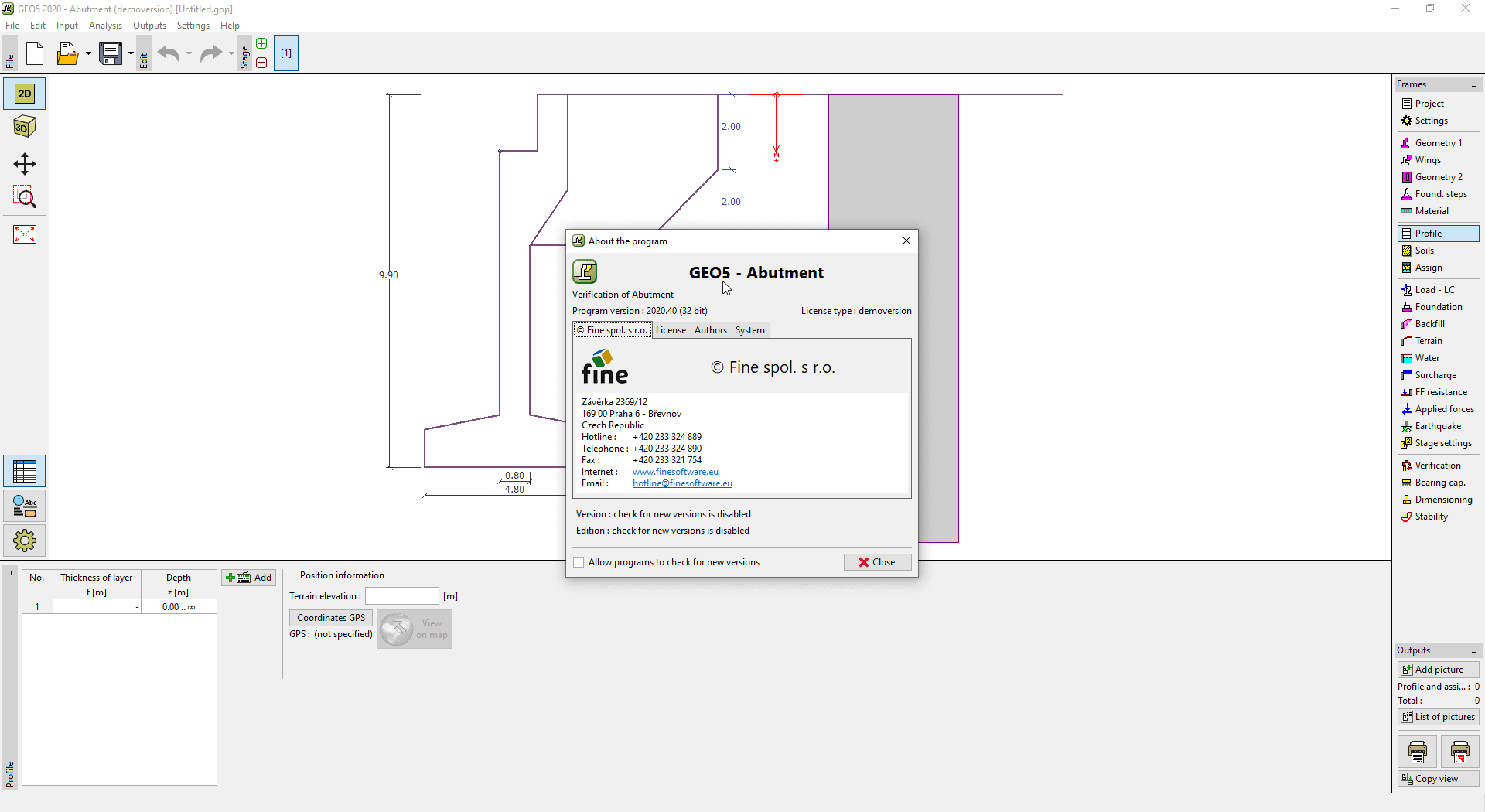Enable 'Allow programs to check for new versions'
The width and height of the screenshot is (1485, 812).
tap(579, 562)
